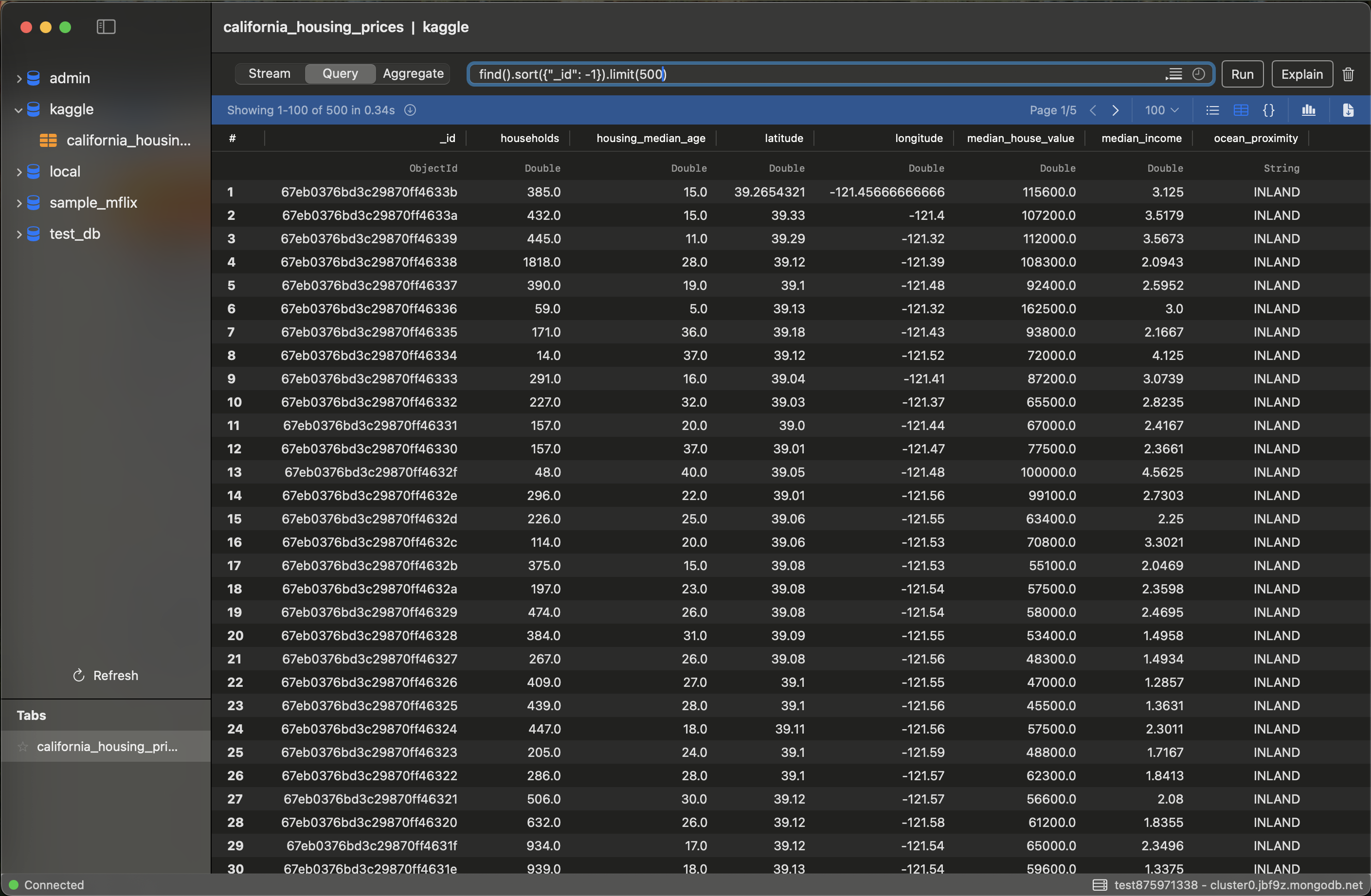1371x896 pixels.
Task: Select latitude value 39.2654321
Action: point(769,192)
